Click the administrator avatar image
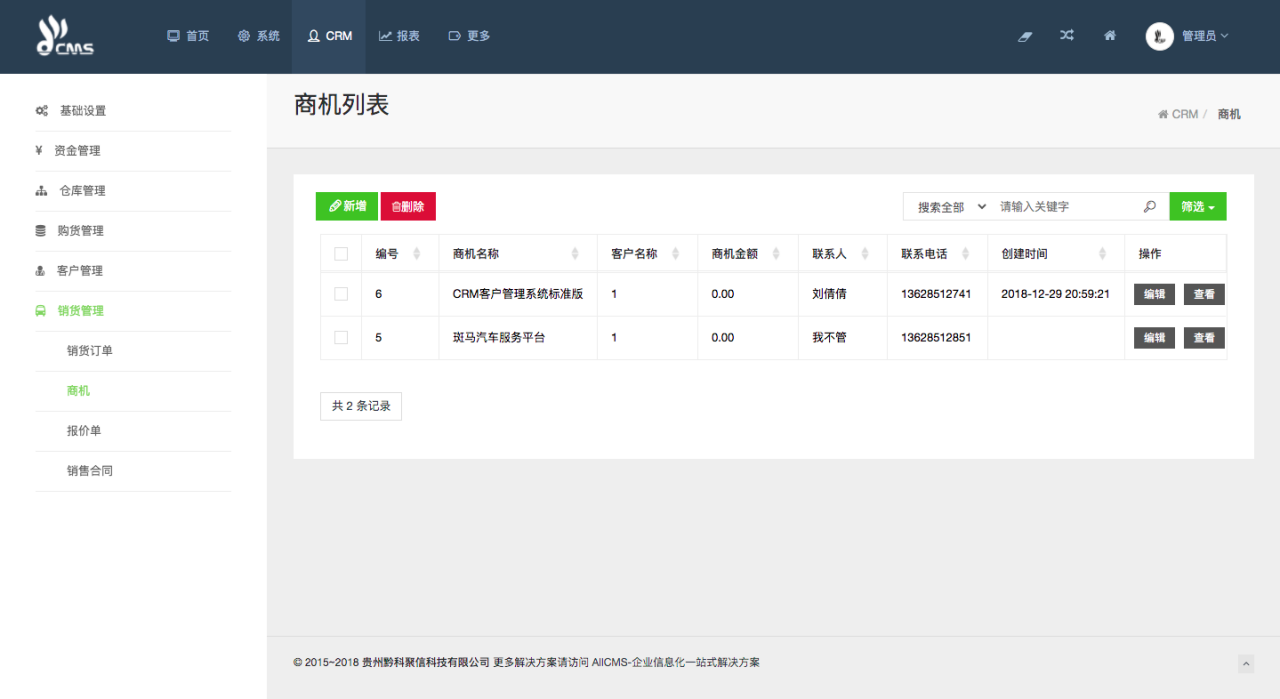Image resolution: width=1280 pixels, height=699 pixels. coord(1159,36)
